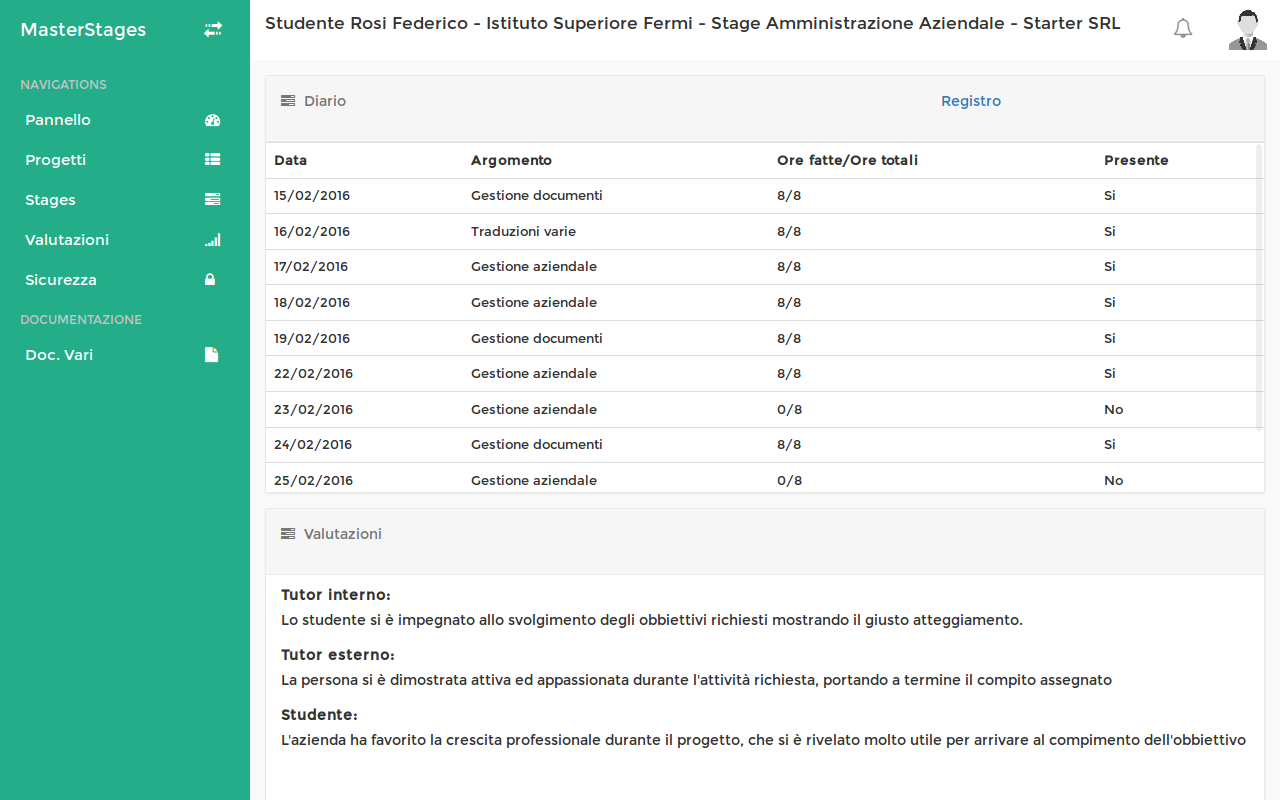The image size is (1280, 800).
Task: Click the Diario panel title
Action: 325,101
